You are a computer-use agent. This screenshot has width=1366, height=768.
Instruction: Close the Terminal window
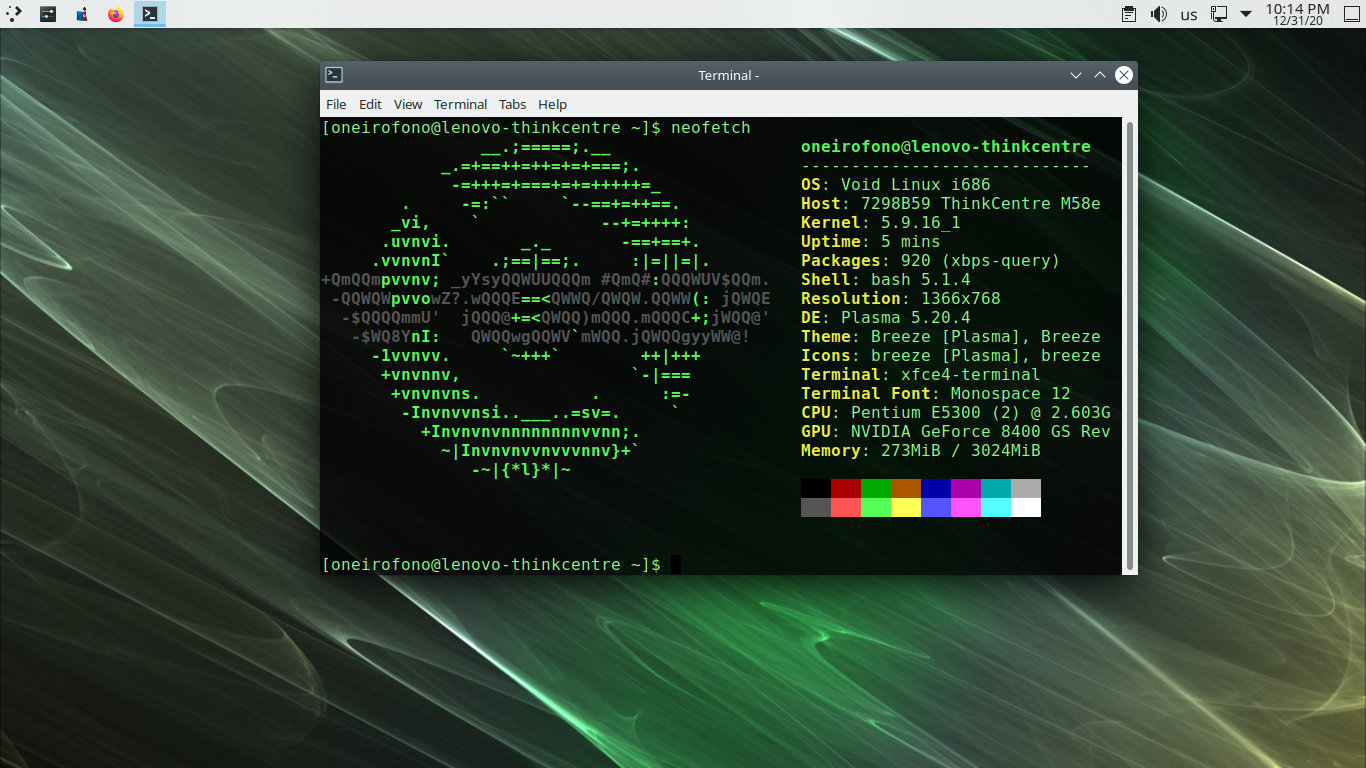1124,75
